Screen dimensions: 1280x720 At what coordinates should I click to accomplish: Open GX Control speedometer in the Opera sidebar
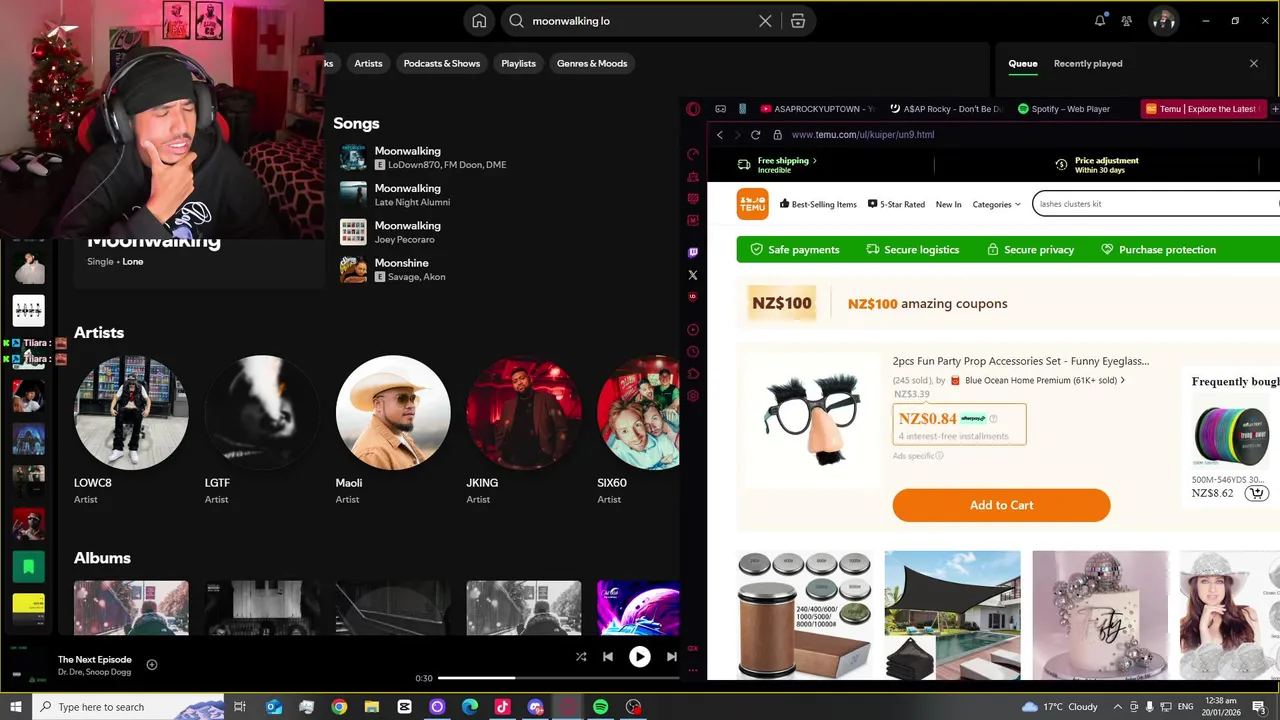coord(693,154)
